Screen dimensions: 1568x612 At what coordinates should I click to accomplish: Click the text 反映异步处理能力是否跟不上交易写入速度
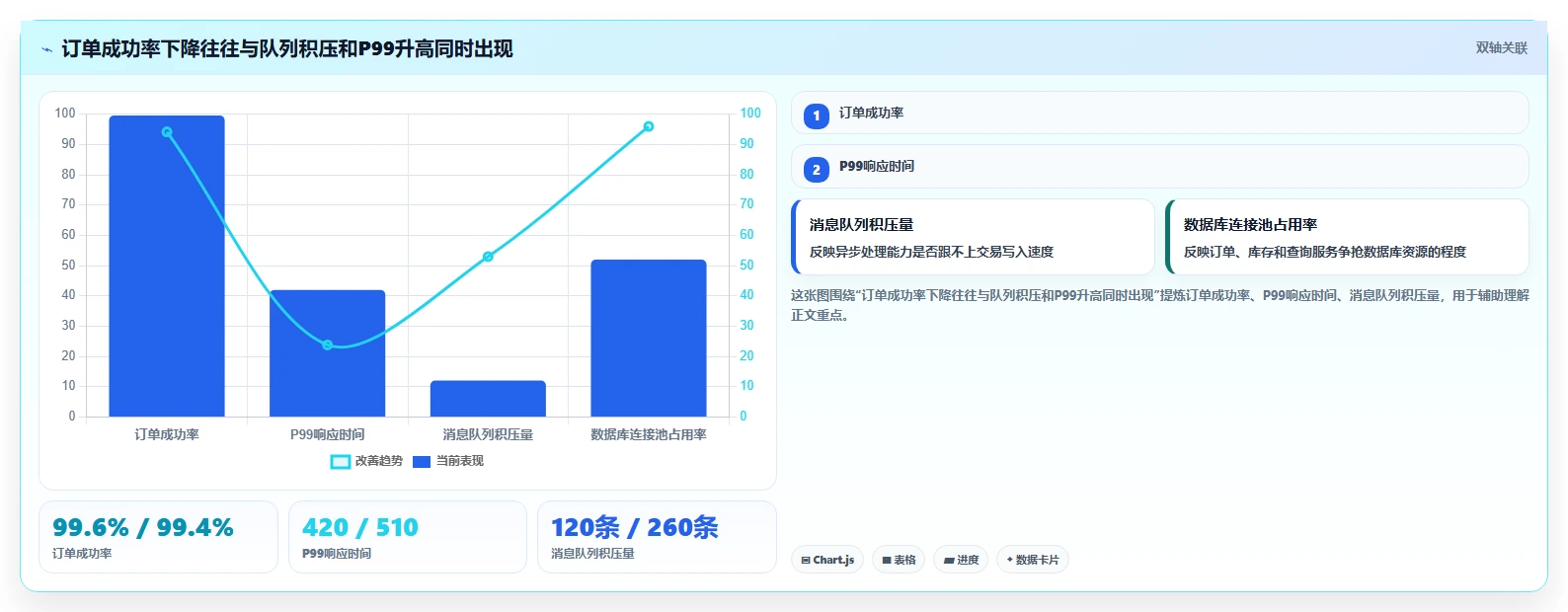coord(931,253)
